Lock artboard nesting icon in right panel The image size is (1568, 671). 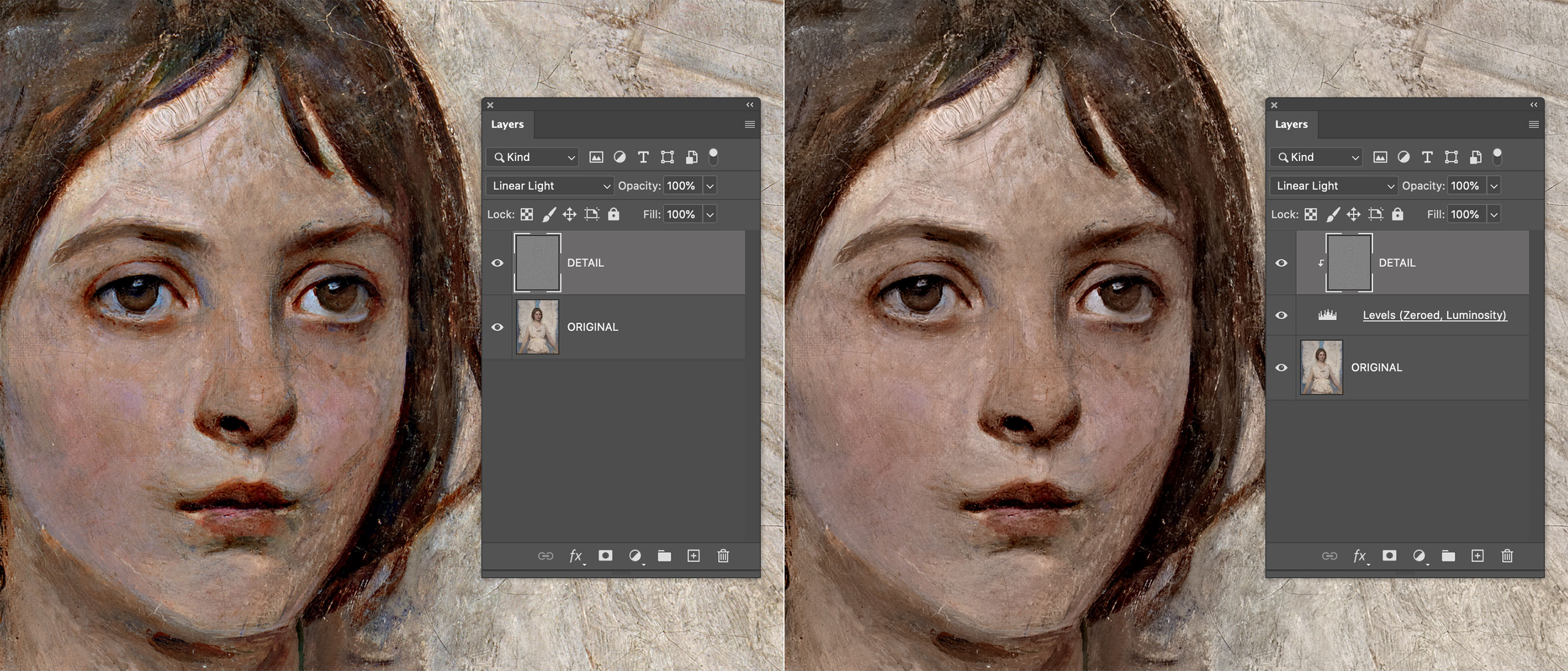[1376, 215]
